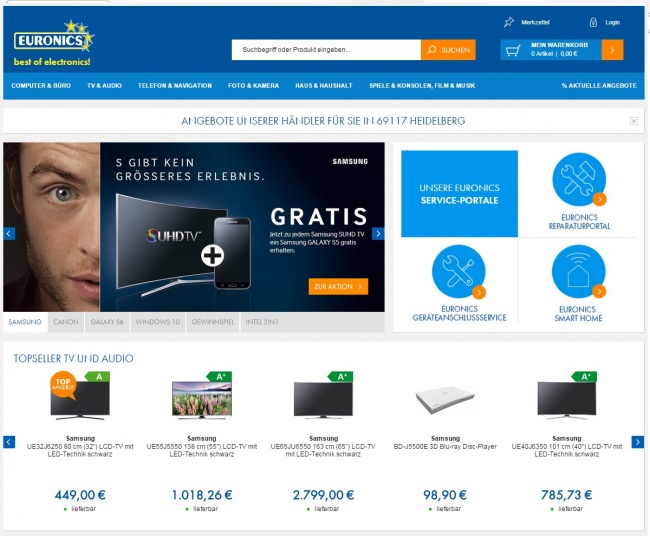Viewport: 650px width, 536px height.
Task: Click the Zur Aktion button
Action: tap(338, 286)
